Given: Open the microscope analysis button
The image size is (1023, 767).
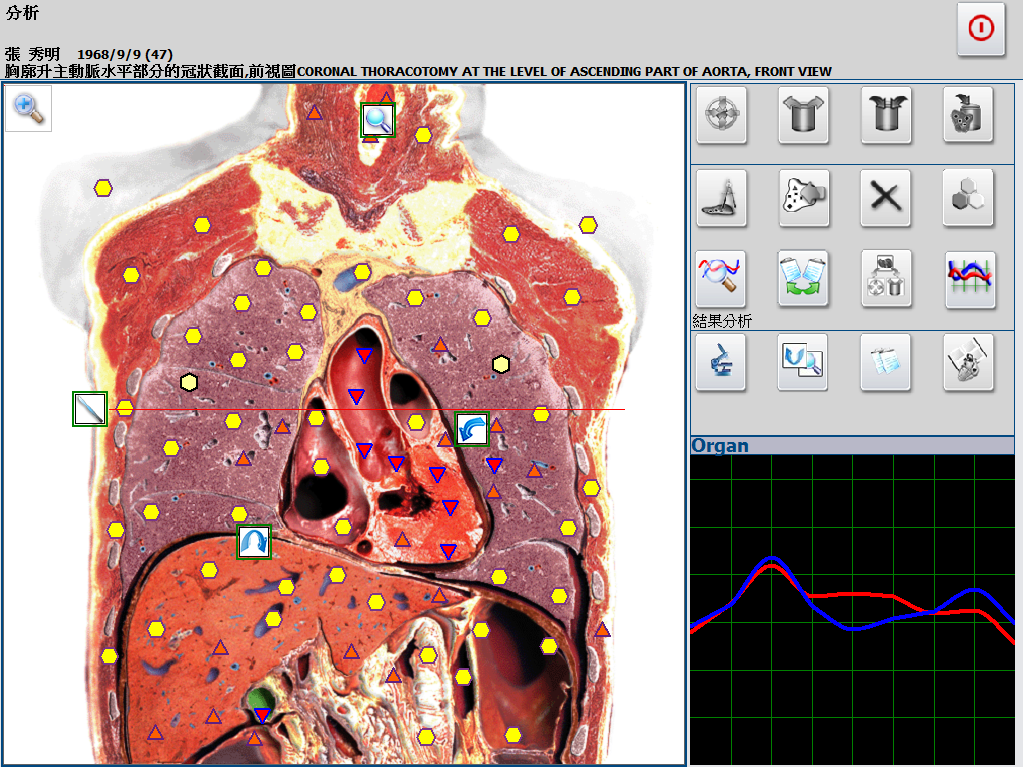Looking at the screenshot, I should click(x=721, y=362).
